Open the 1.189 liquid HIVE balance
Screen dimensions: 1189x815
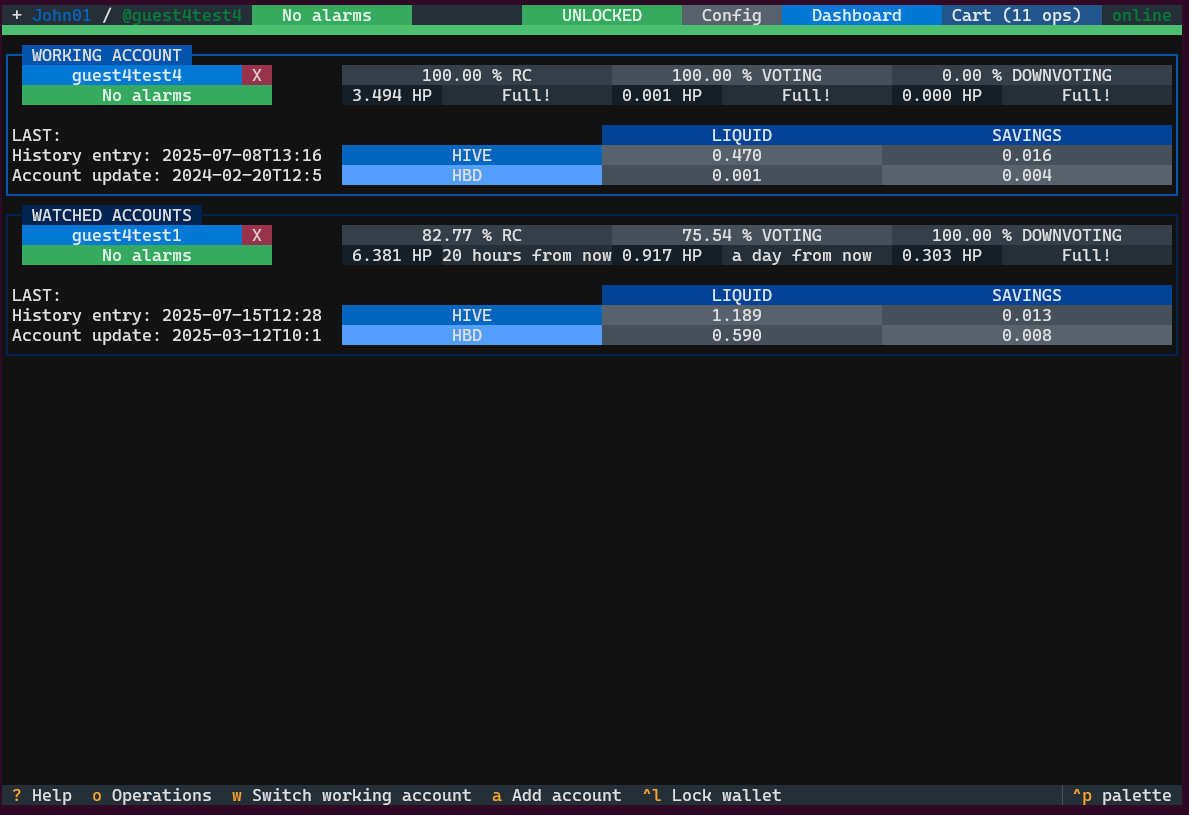point(742,315)
